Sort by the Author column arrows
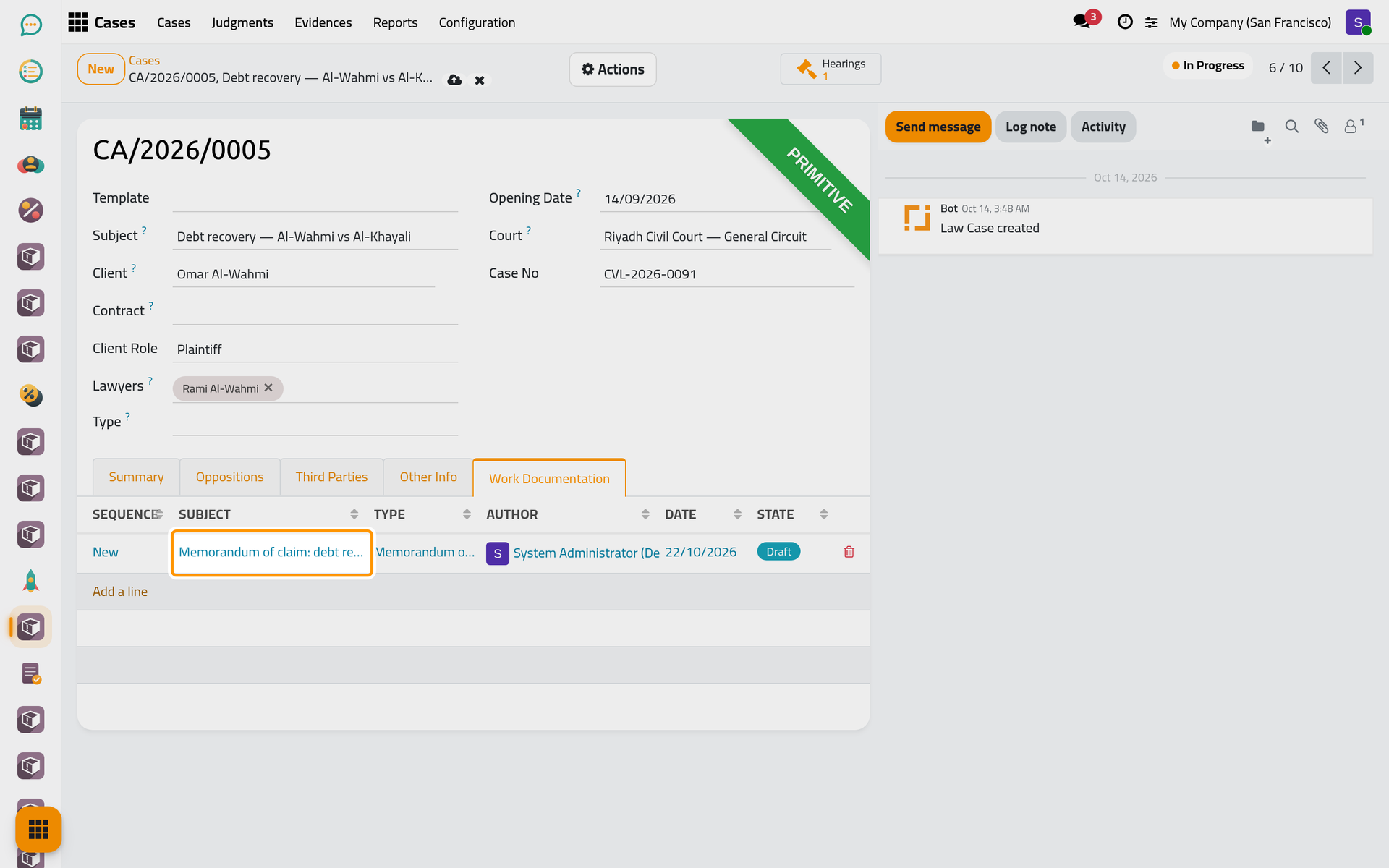The width and height of the screenshot is (1389, 868). pyautogui.click(x=645, y=514)
